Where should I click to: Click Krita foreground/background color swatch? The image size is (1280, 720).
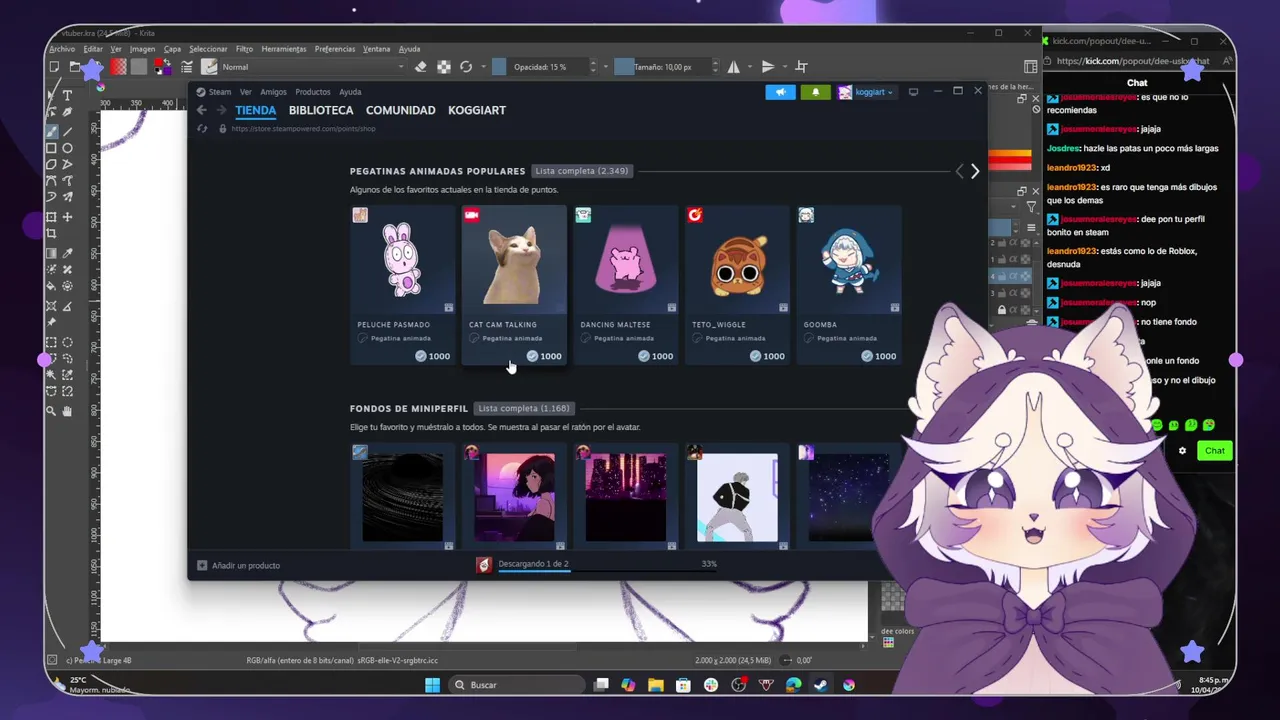[161, 67]
